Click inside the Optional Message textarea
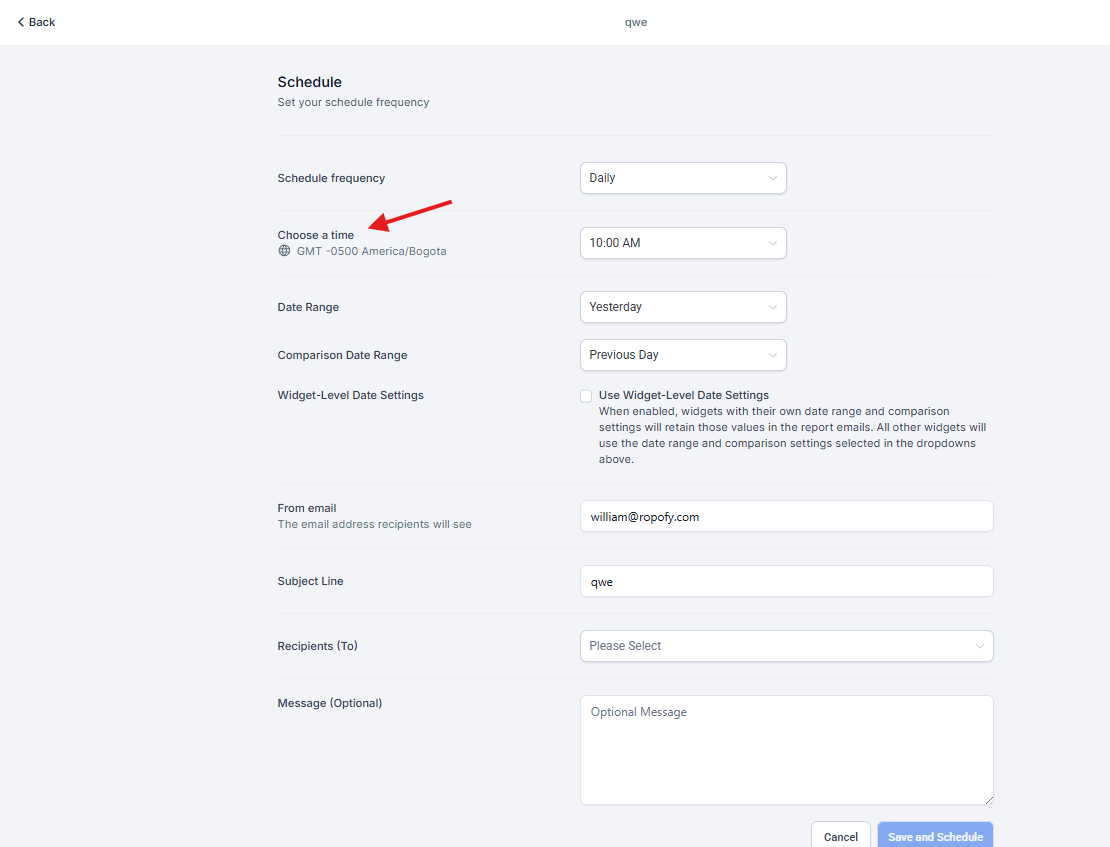 point(786,750)
